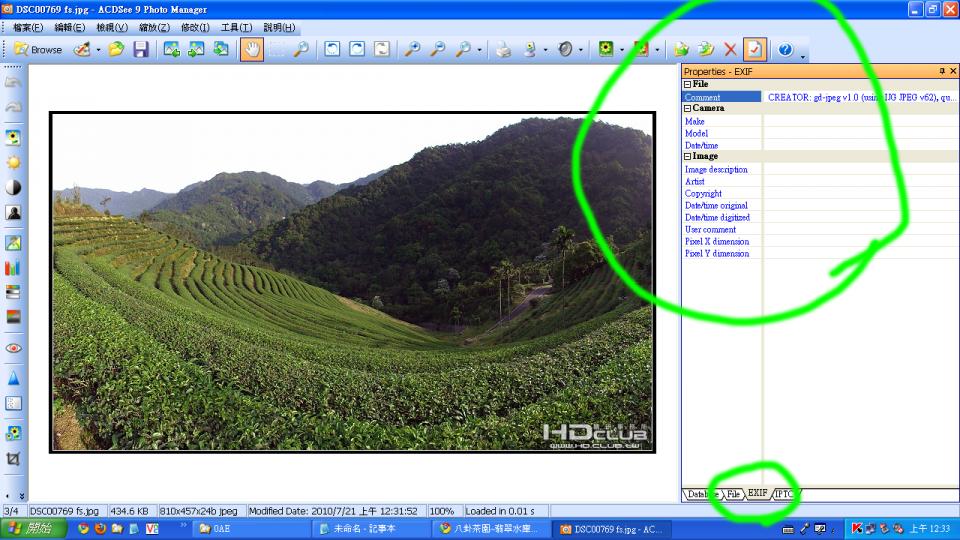The height and width of the screenshot is (540, 960).
Task: Click the blue Help question mark icon
Action: [785, 49]
